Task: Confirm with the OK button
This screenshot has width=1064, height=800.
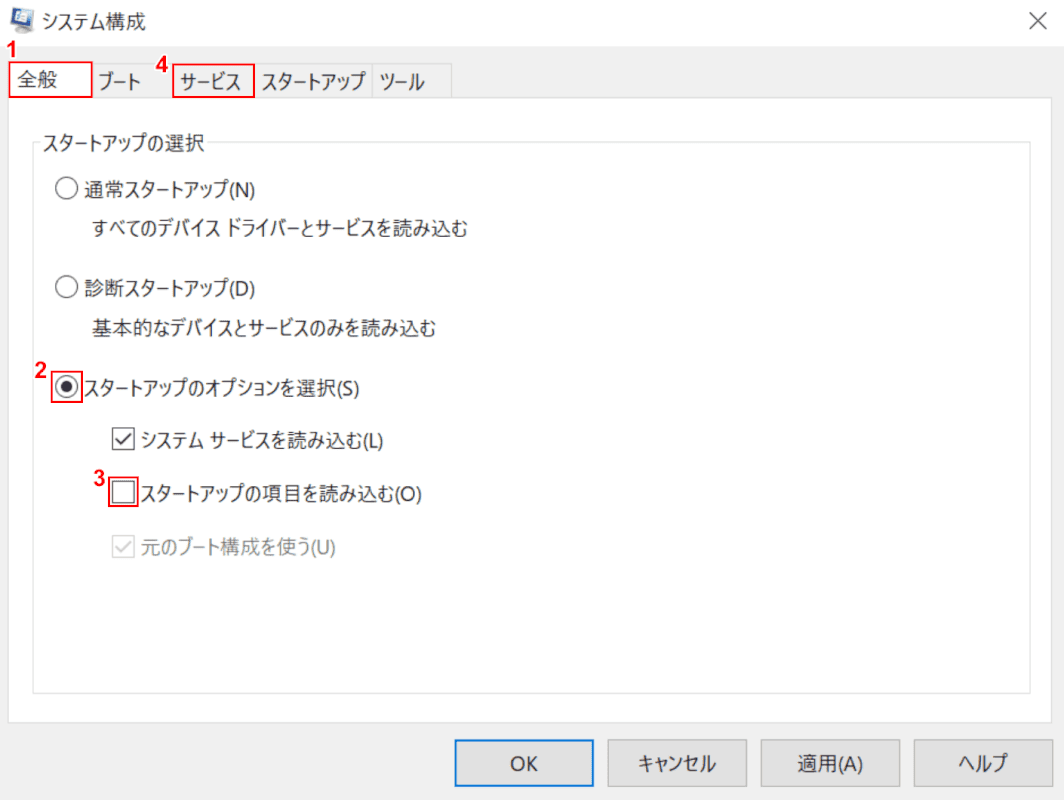Action: [524, 763]
